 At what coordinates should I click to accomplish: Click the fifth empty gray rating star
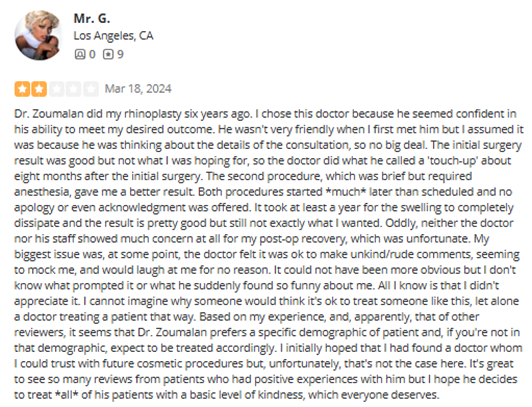(x=91, y=89)
